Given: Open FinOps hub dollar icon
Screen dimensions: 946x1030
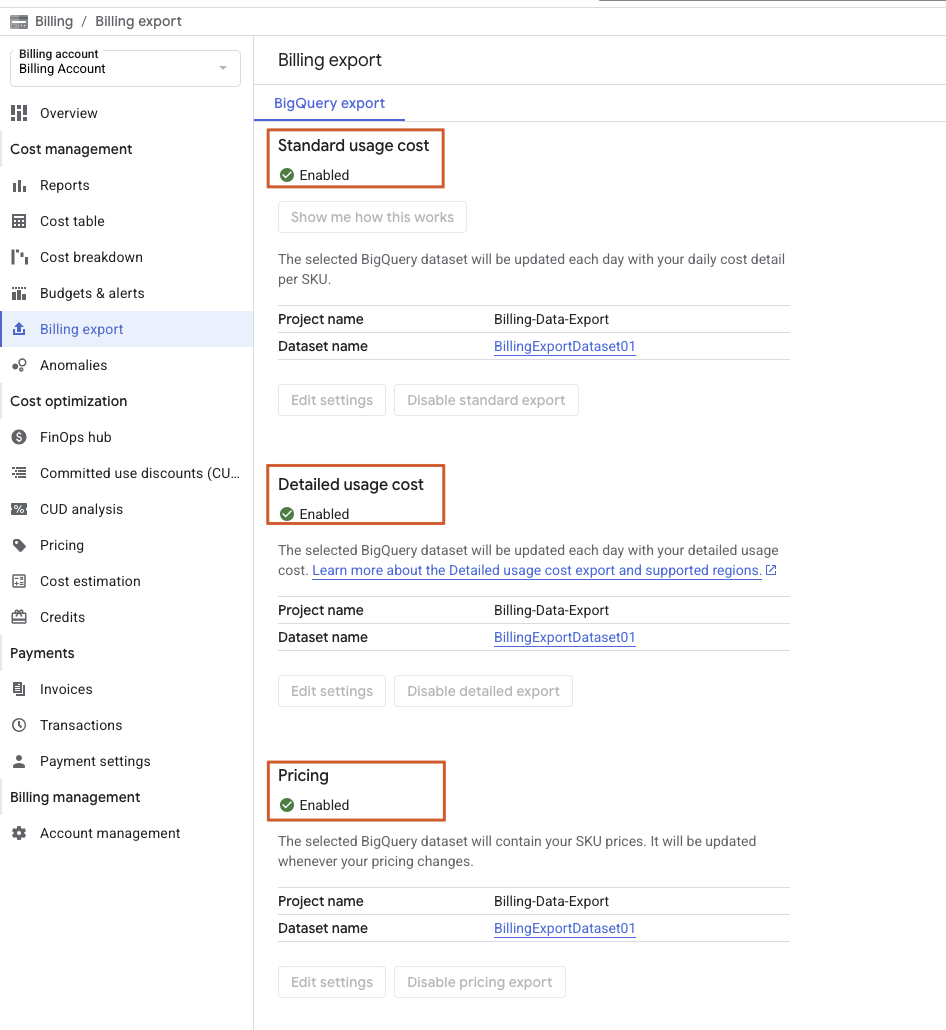Looking at the screenshot, I should coord(19,437).
